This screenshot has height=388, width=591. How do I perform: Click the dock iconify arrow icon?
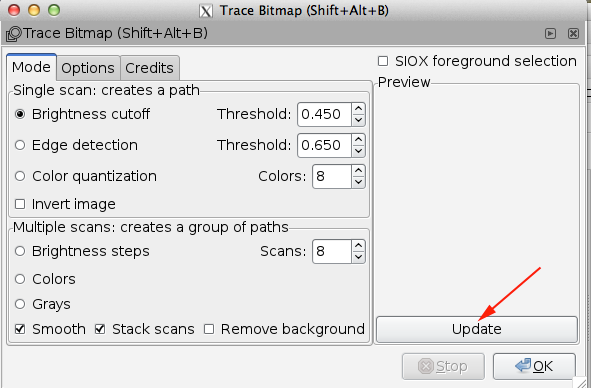point(550,34)
